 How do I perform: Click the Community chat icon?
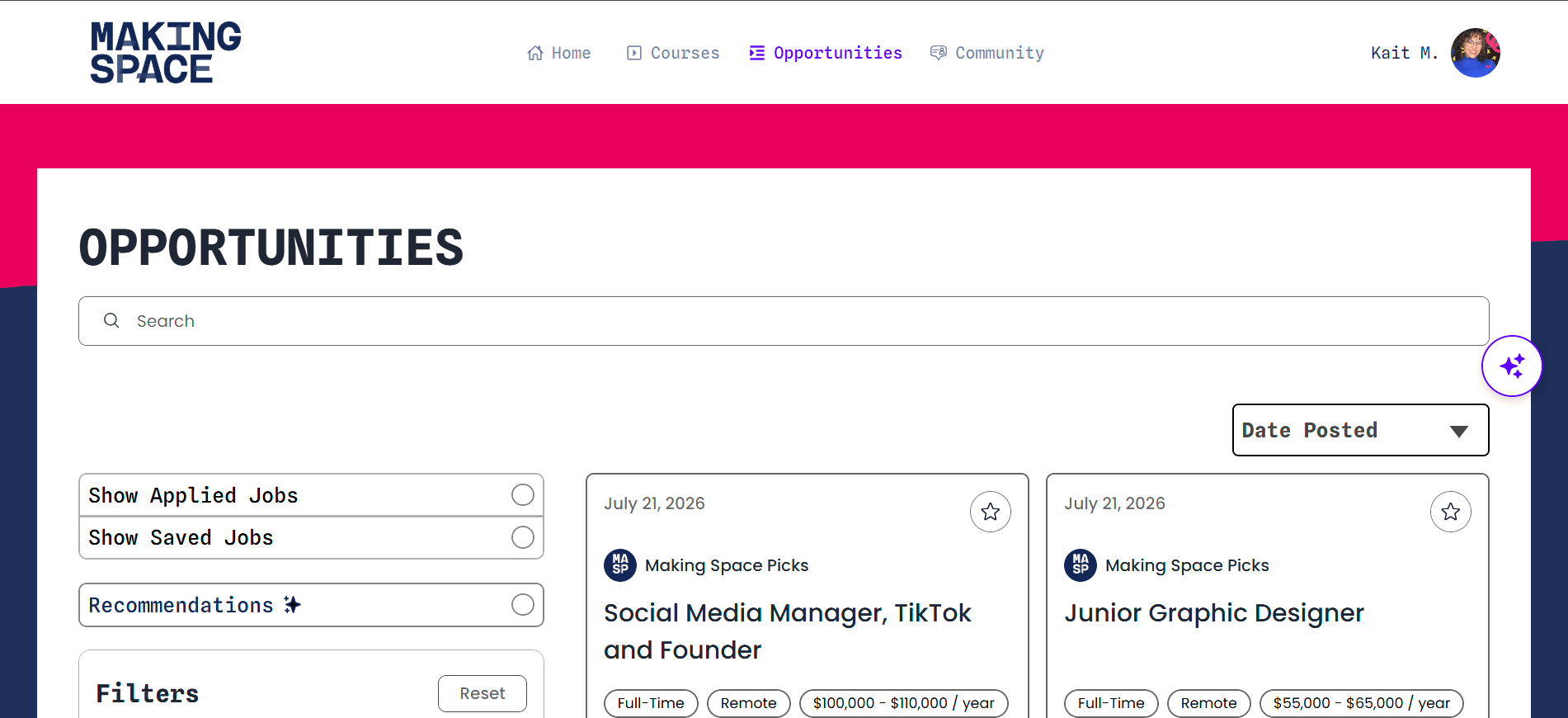point(939,53)
